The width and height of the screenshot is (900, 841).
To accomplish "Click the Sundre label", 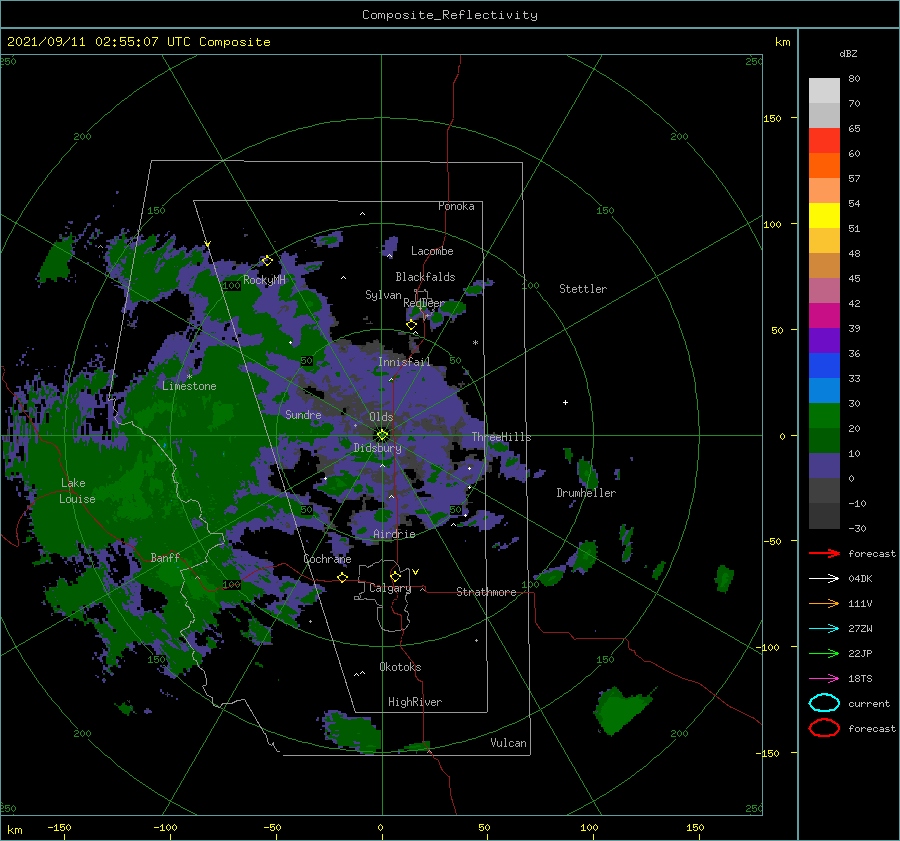I will pyautogui.click(x=303, y=414).
